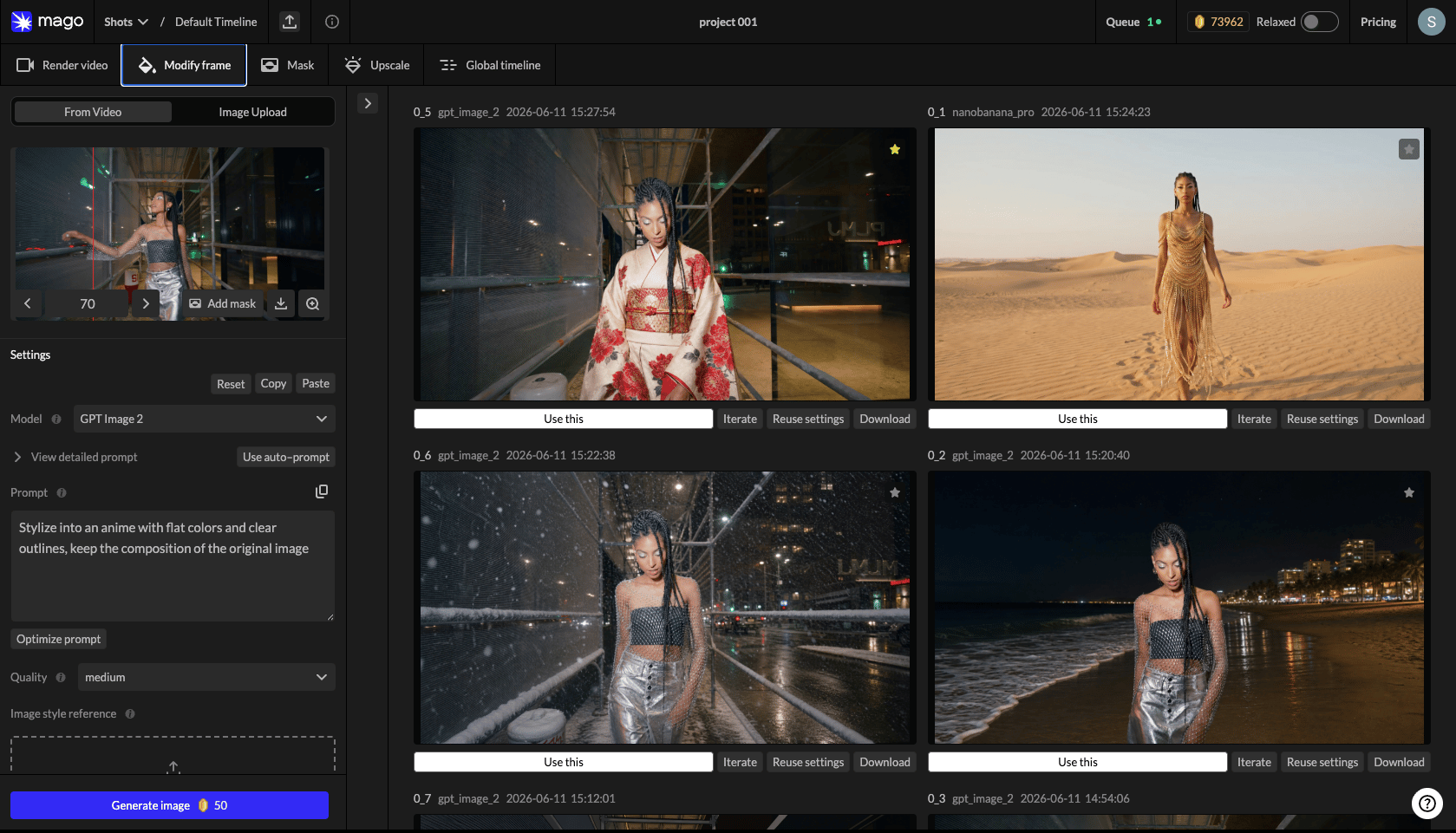The width and height of the screenshot is (1456, 833).
Task: Open the Shots dropdown
Action: click(x=126, y=22)
